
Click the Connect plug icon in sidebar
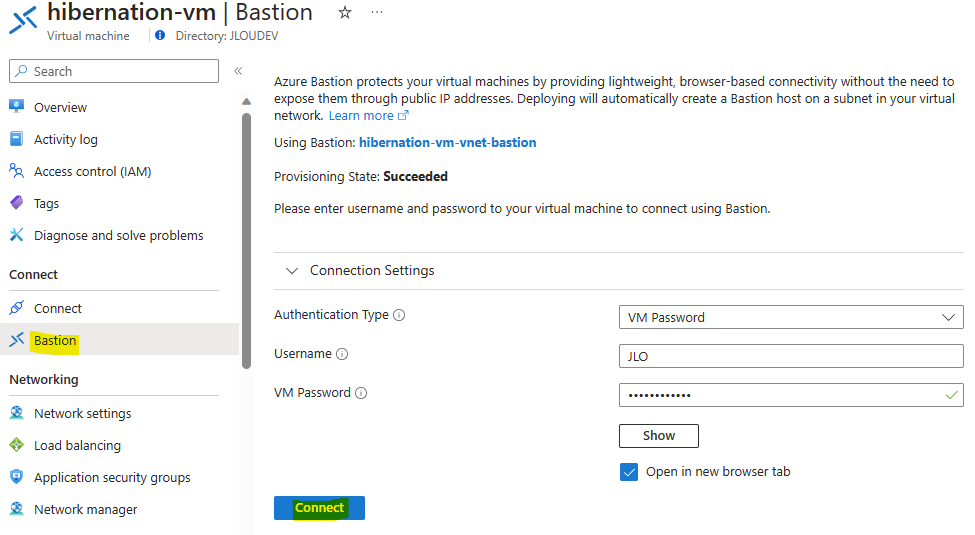pyautogui.click(x=17, y=307)
